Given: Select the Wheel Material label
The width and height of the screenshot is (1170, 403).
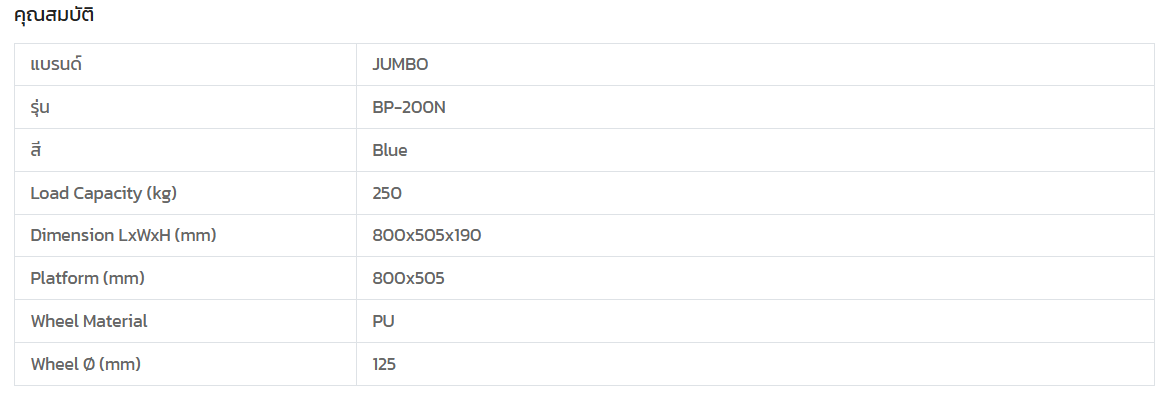Looking at the screenshot, I should 89,322.
